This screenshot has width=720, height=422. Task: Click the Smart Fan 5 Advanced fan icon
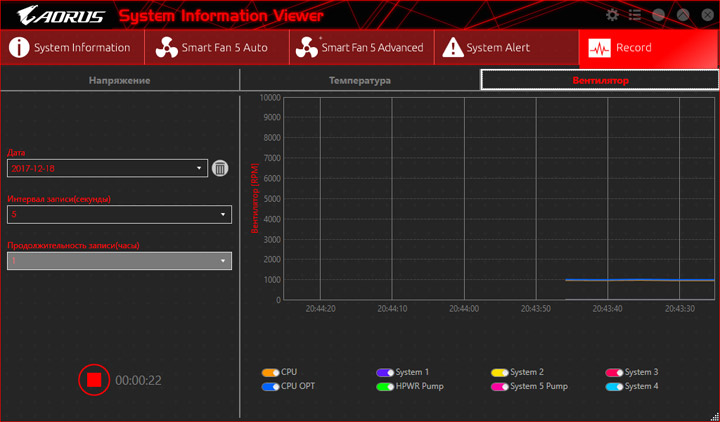click(x=307, y=47)
